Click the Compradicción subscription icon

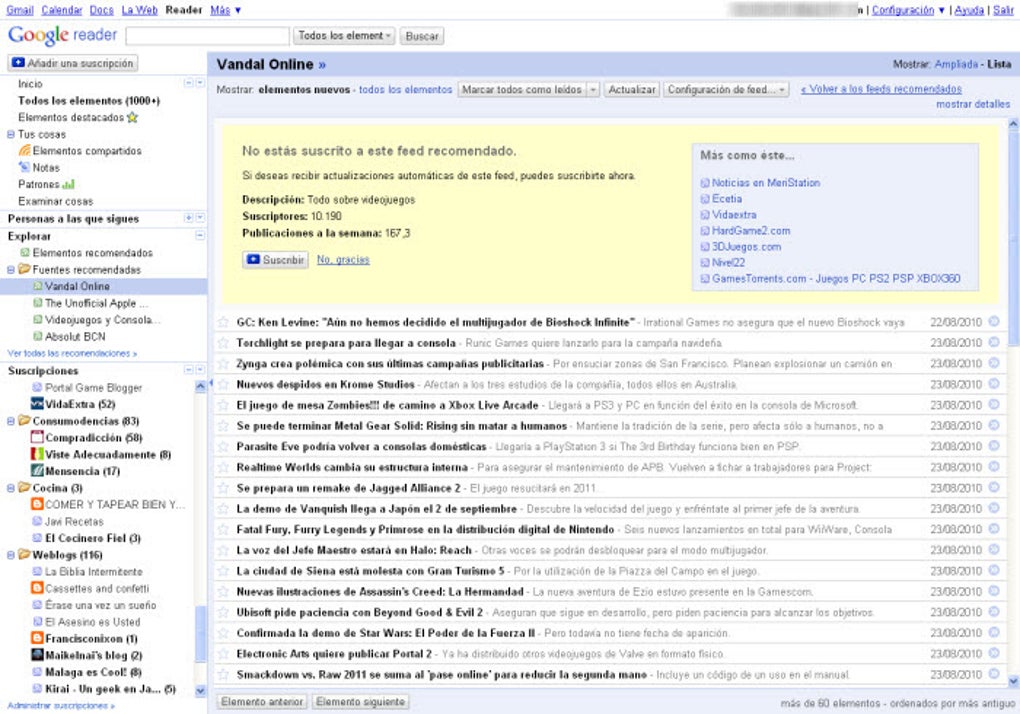(x=37, y=438)
